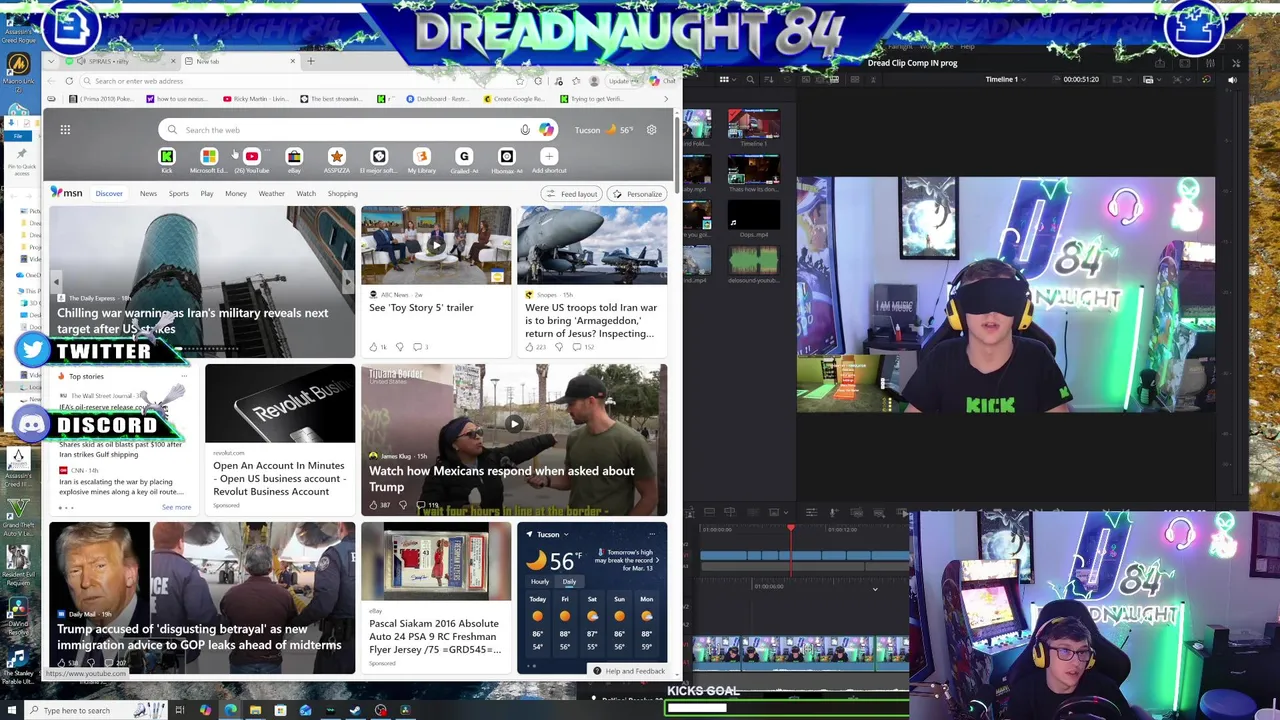The height and width of the screenshot is (720, 1280).
Task: Select the Sports tab on MSN
Action: click(178, 193)
